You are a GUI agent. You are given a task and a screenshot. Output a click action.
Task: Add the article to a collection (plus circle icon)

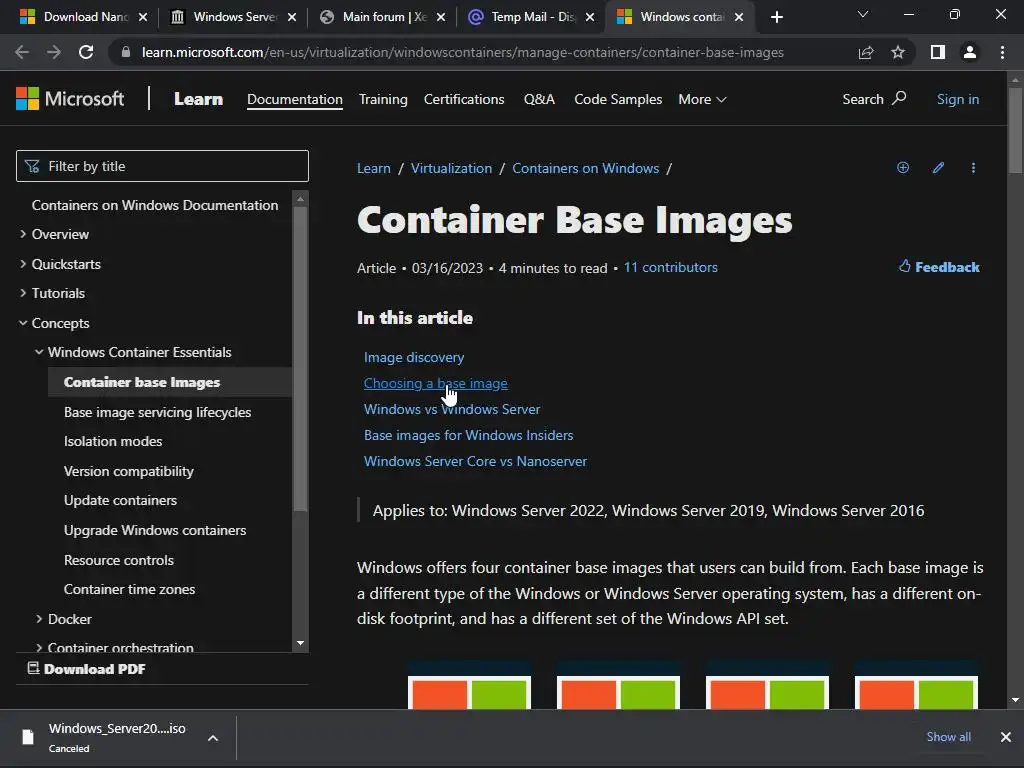point(903,168)
